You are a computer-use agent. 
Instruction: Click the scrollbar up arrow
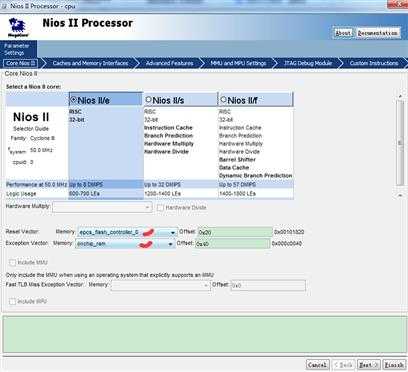(x=400, y=96)
